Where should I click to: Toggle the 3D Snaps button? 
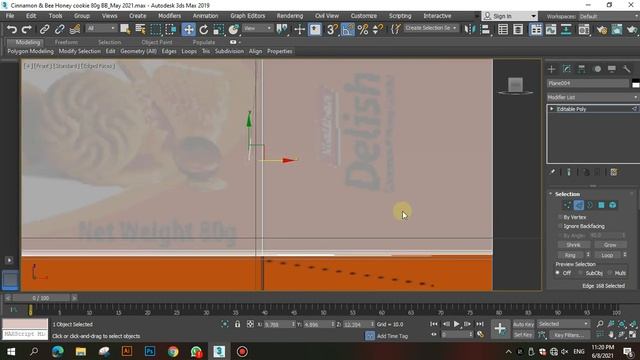pos(332,29)
